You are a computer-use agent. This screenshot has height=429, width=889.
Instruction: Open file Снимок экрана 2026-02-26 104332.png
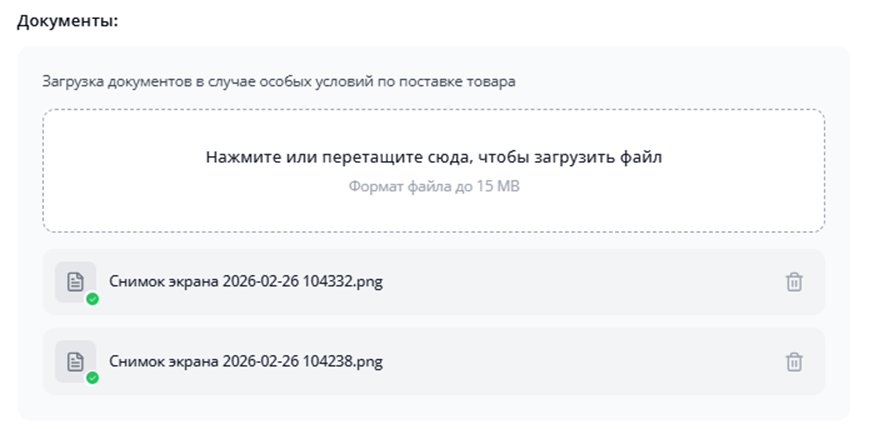point(245,281)
